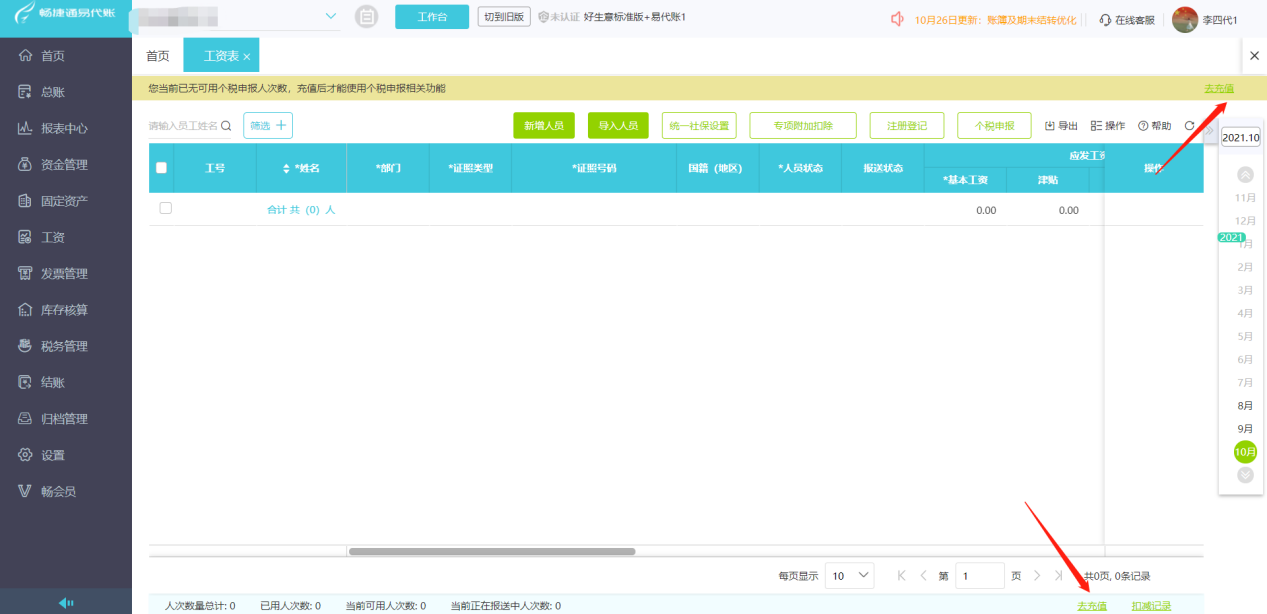Open the 每页显示 10 dropdown
The image size is (1267, 614).
click(x=850, y=576)
